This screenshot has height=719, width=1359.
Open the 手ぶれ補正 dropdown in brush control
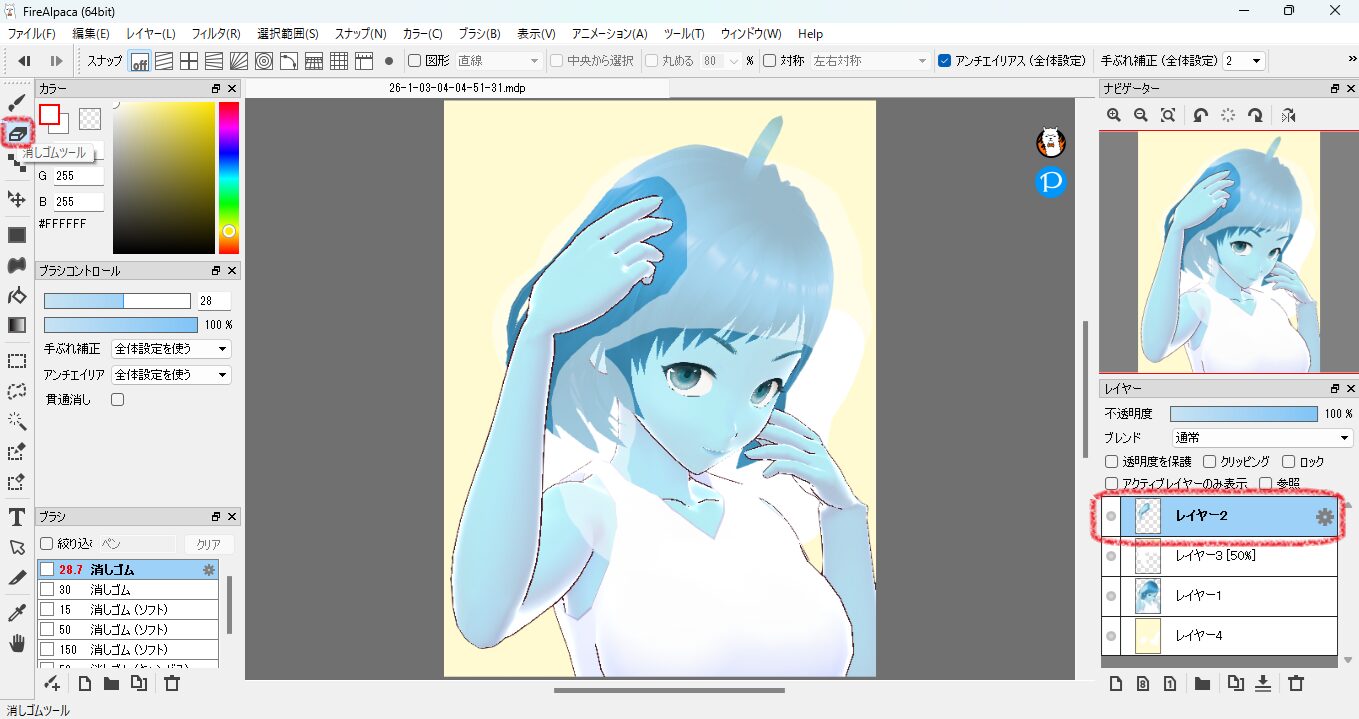coord(171,349)
